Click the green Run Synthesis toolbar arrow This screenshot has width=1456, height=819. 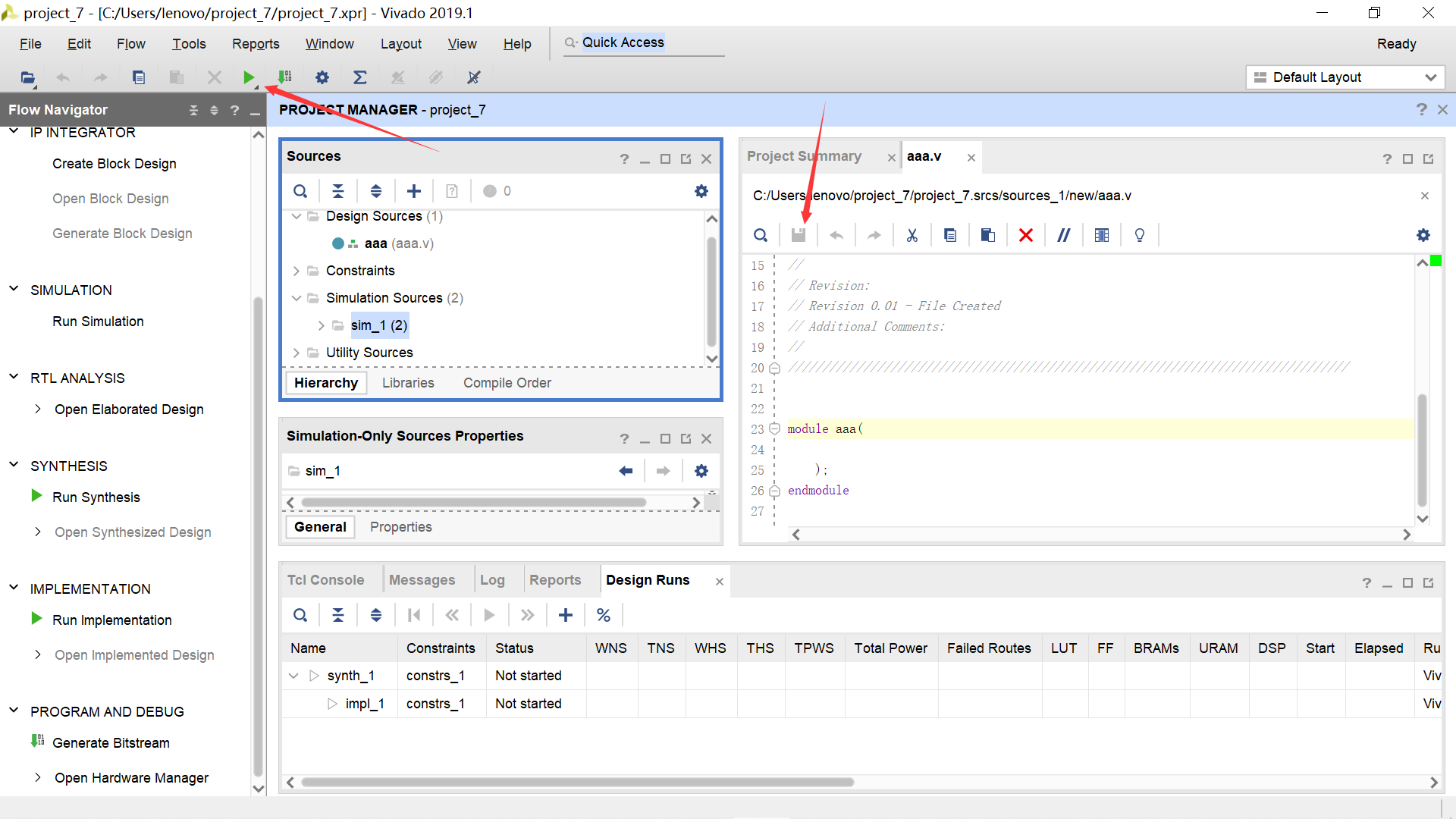click(249, 77)
